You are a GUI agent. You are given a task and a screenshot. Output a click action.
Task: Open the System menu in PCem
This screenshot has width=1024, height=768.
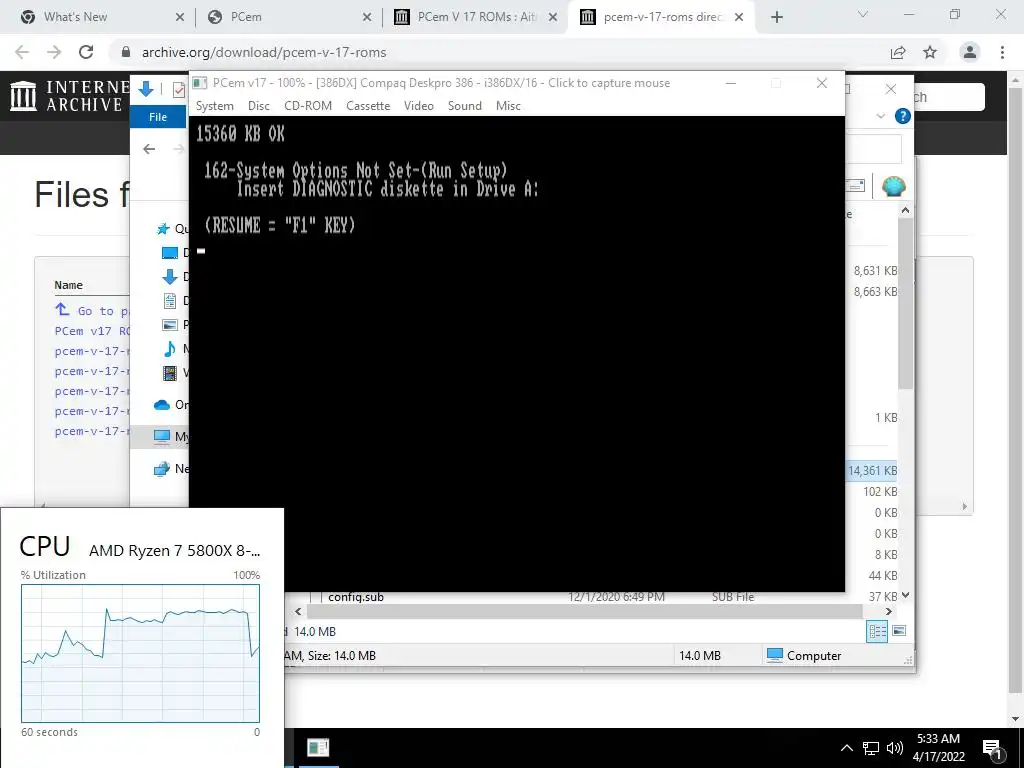[x=214, y=106]
